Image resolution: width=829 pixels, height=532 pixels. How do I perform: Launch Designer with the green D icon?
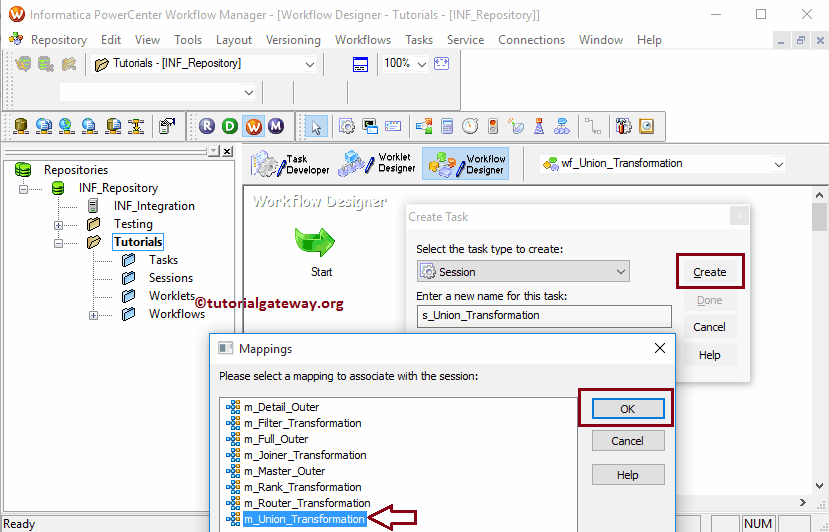click(230, 126)
